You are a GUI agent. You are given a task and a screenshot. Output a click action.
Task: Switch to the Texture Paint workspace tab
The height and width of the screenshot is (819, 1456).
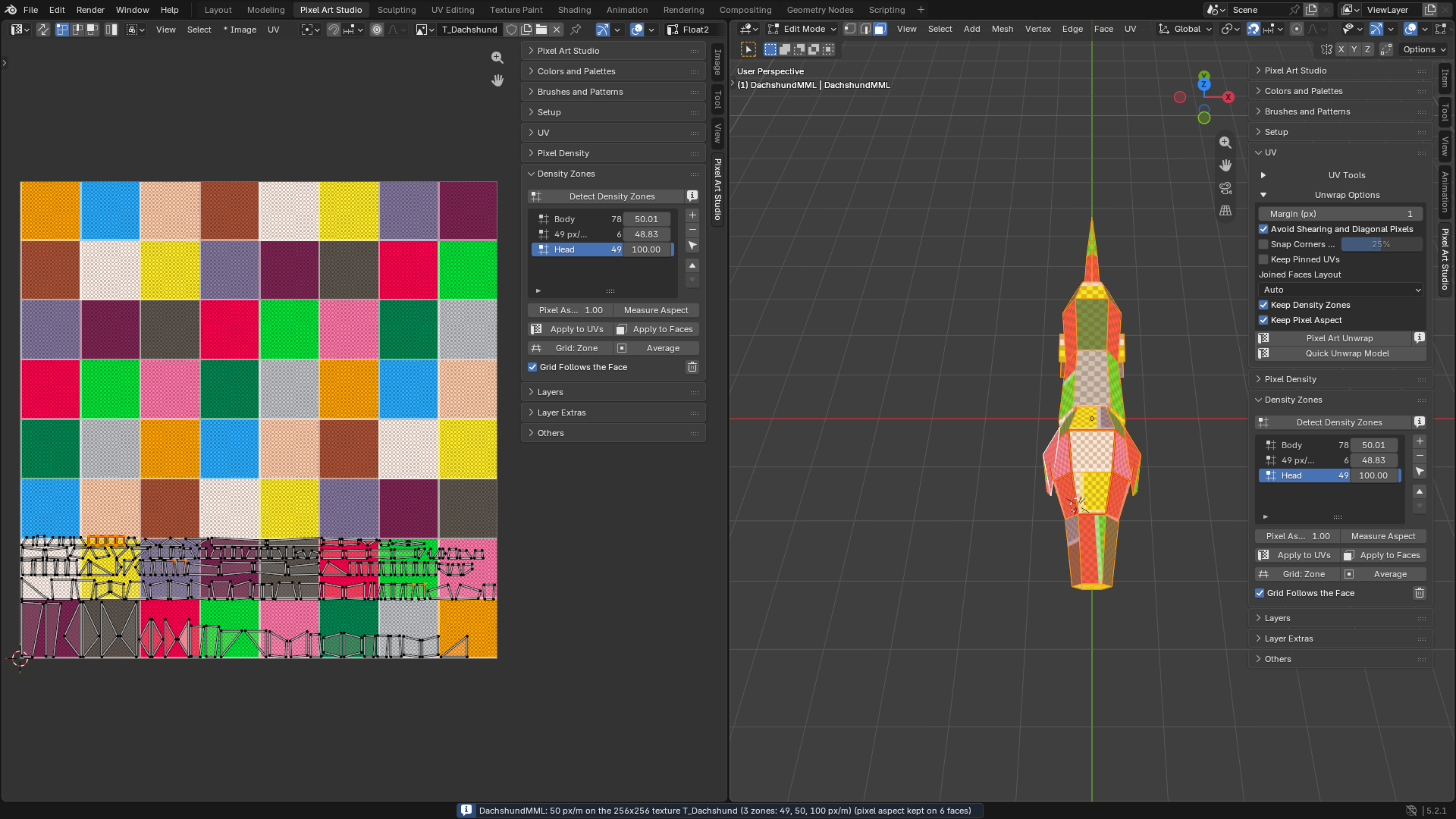tap(516, 10)
